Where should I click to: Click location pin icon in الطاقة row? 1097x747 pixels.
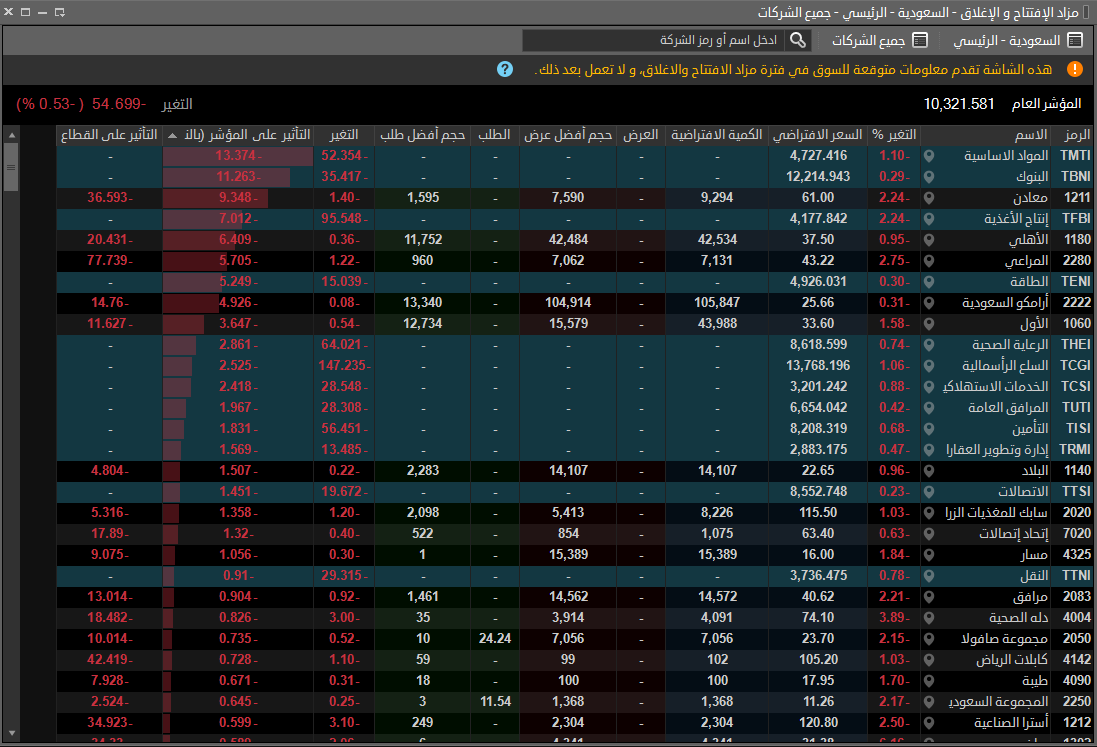coord(928,282)
